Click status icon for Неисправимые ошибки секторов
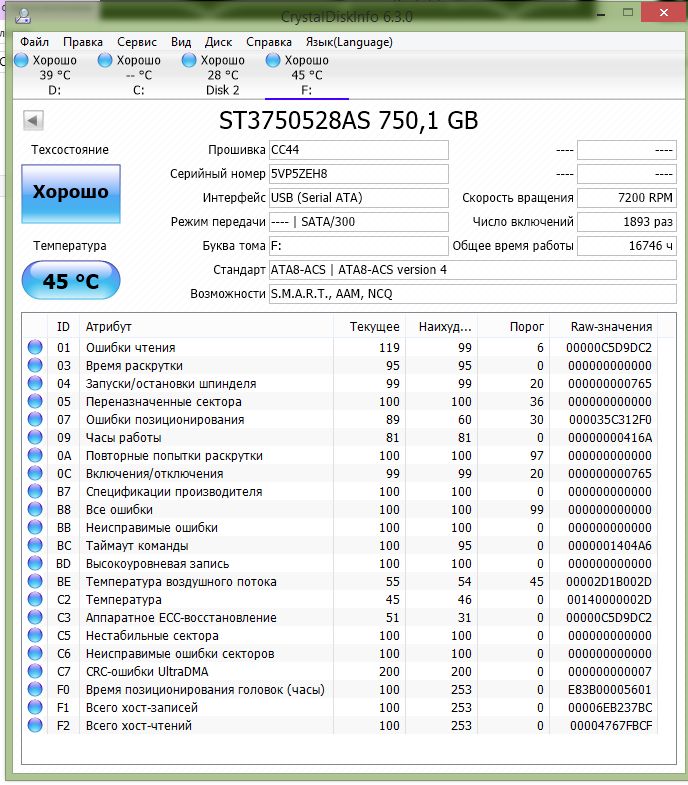 [x=35, y=653]
